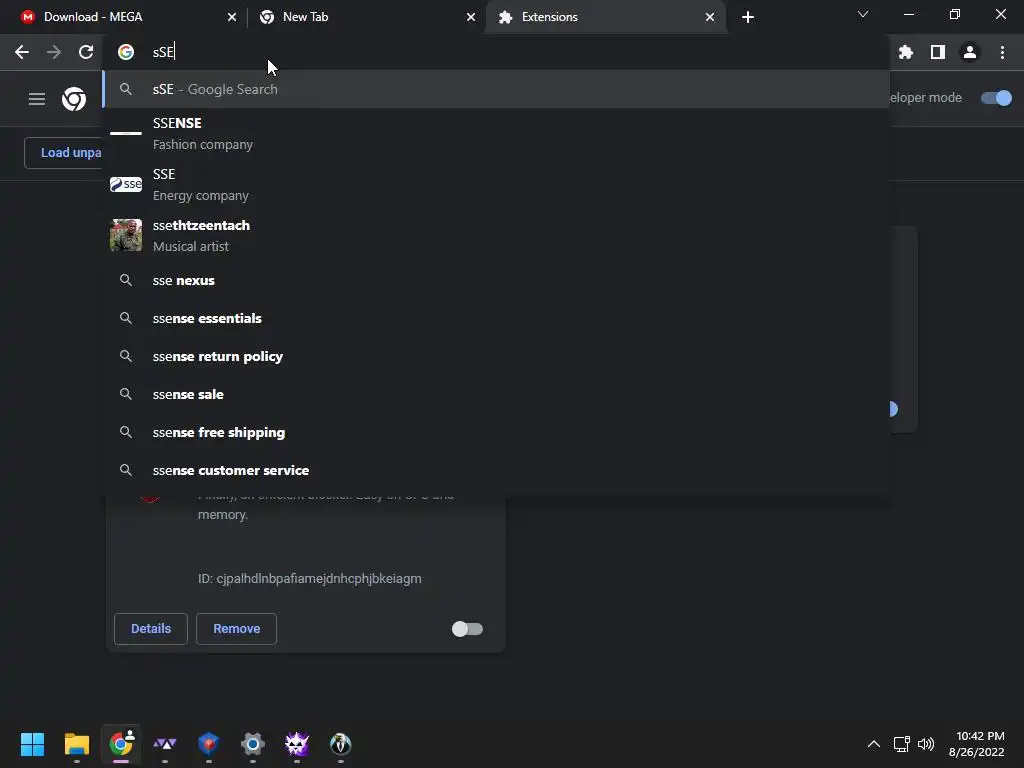Close the Extensions tab

click(710, 17)
